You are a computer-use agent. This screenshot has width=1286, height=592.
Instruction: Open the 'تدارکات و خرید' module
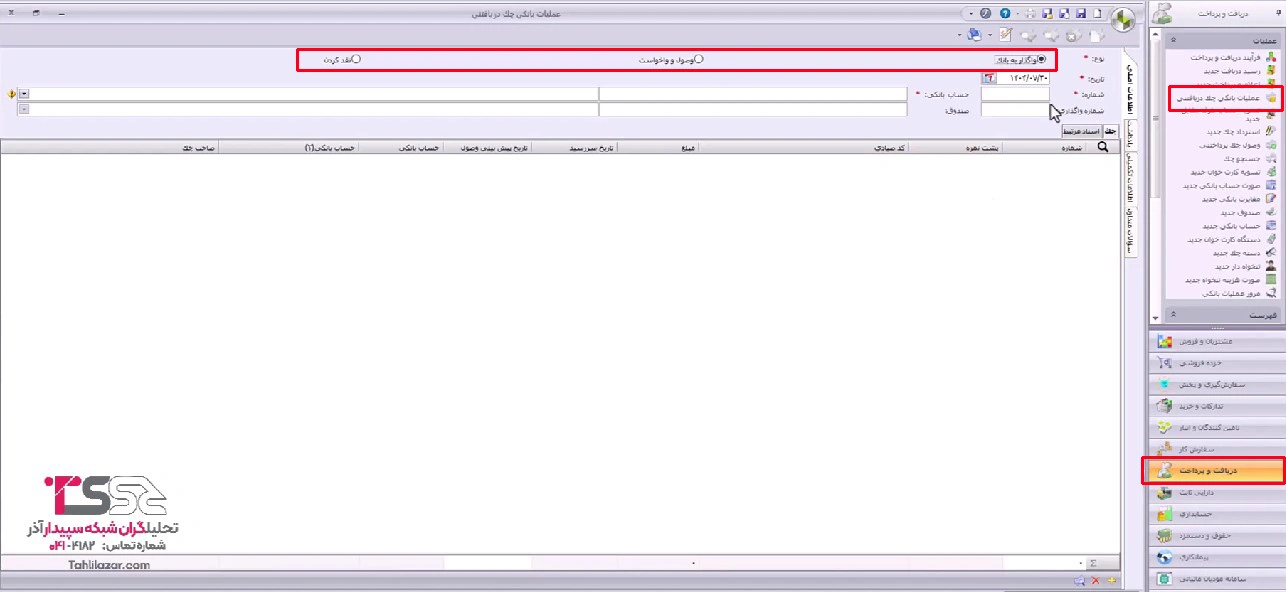[x=1217, y=406]
